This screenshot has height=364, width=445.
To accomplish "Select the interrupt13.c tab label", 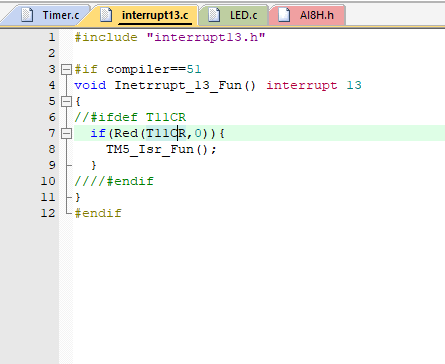I will (155, 15).
